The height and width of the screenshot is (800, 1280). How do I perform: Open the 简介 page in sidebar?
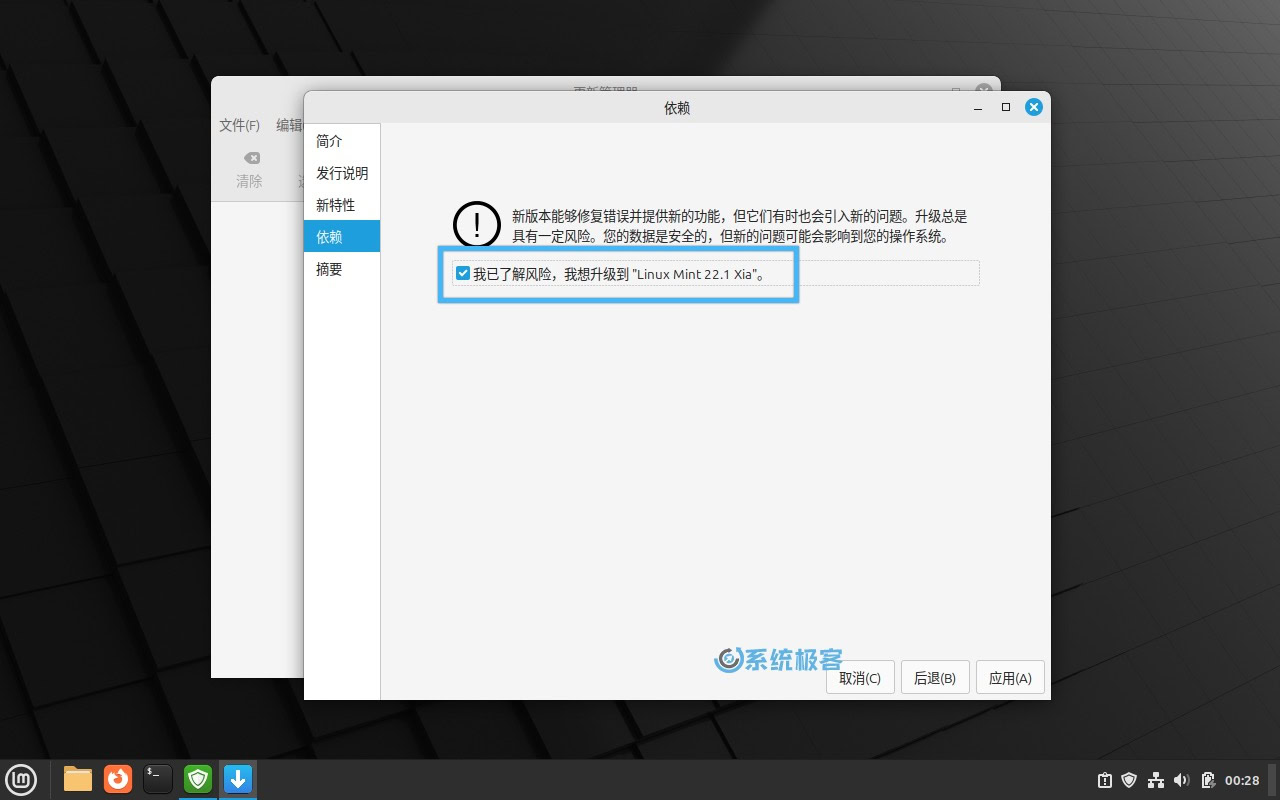click(x=342, y=141)
